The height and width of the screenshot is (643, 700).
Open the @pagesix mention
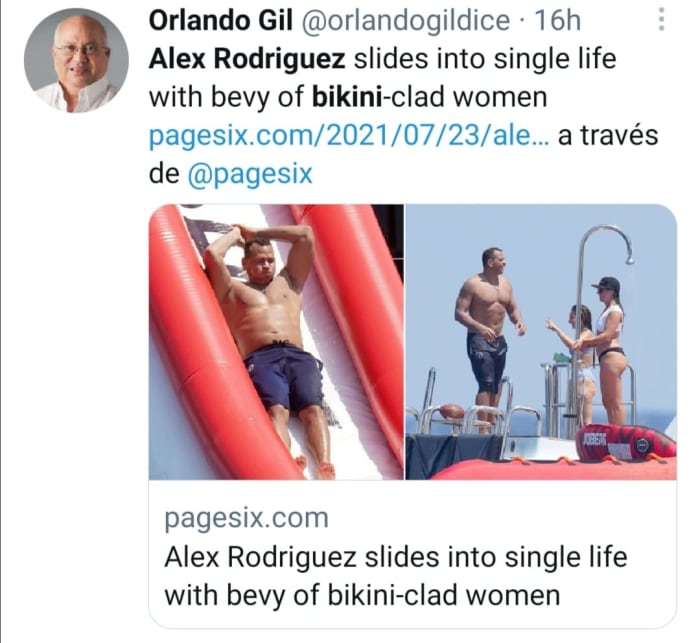pyautogui.click(x=250, y=174)
